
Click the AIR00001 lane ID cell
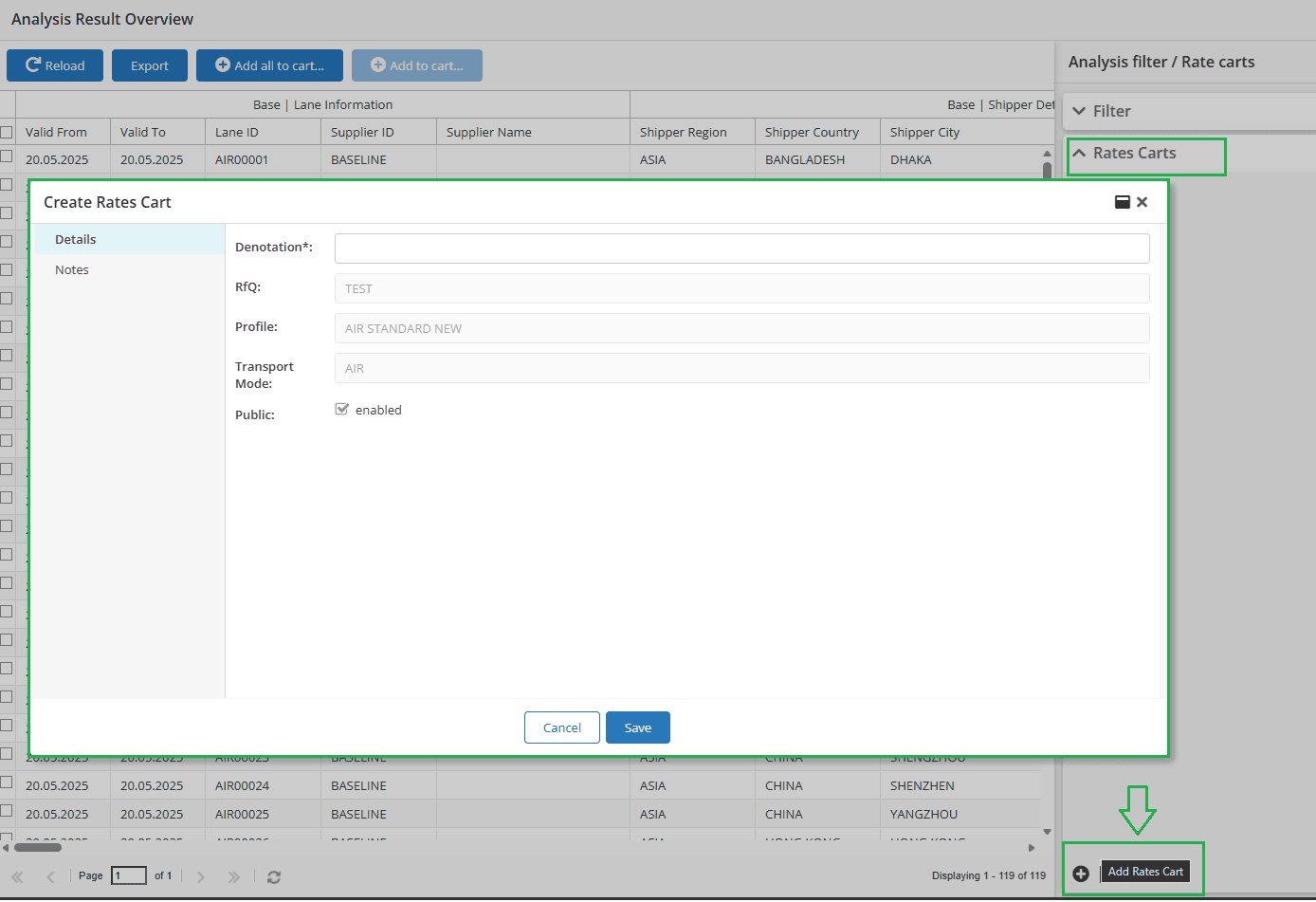(x=264, y=159)
